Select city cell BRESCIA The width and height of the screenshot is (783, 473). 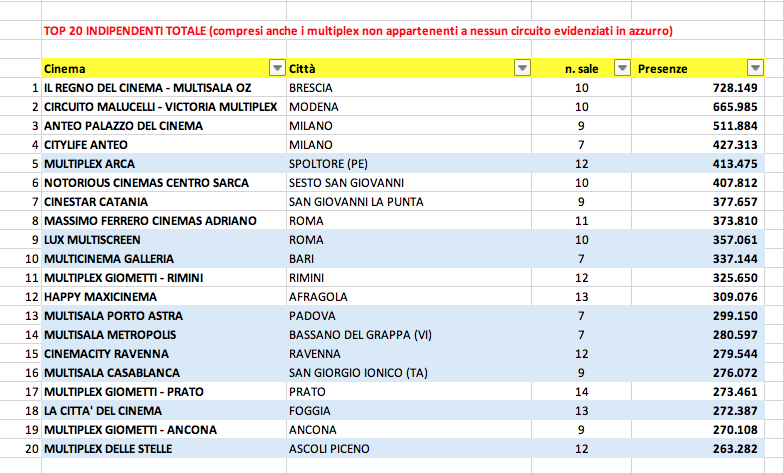(x=409, y=88)
